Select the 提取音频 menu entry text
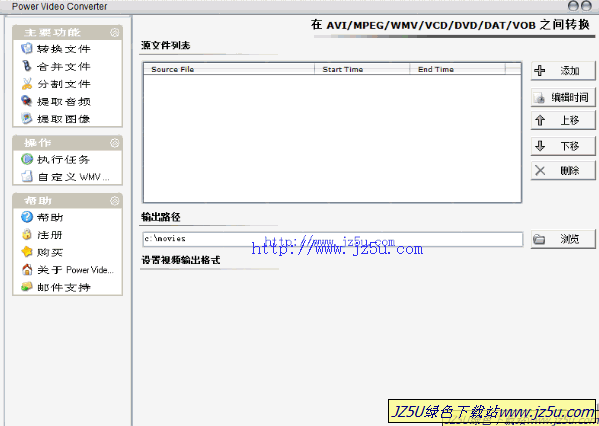 tap(64, 102)
